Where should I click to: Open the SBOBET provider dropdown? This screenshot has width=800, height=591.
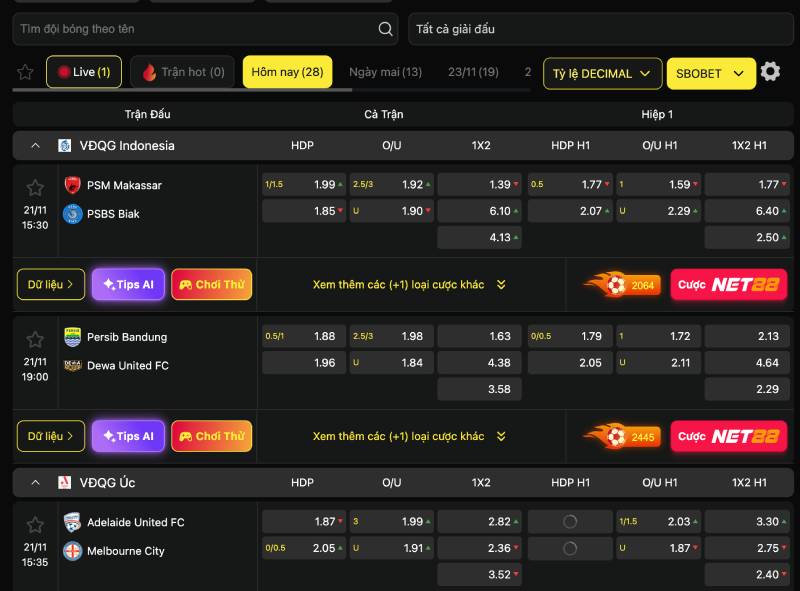point(710,73)
